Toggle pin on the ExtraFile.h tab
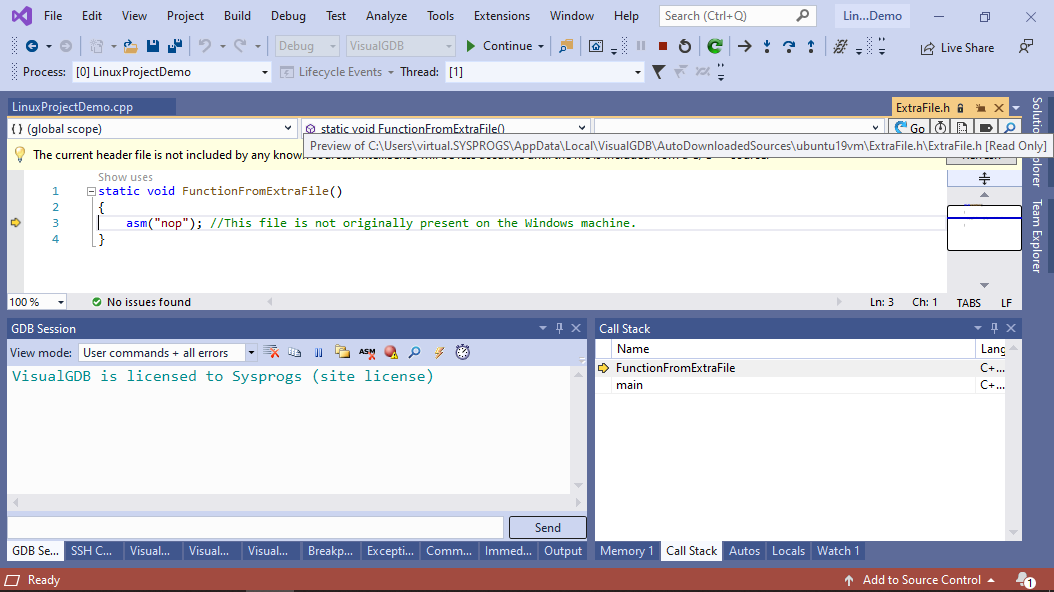Image resolution: width=1054 pixels, height=592 pixels. pos(981,108)
